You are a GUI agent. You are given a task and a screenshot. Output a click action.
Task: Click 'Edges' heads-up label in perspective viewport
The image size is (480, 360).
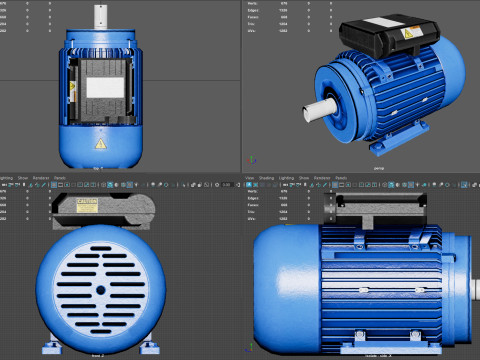[x=253, y=10]
